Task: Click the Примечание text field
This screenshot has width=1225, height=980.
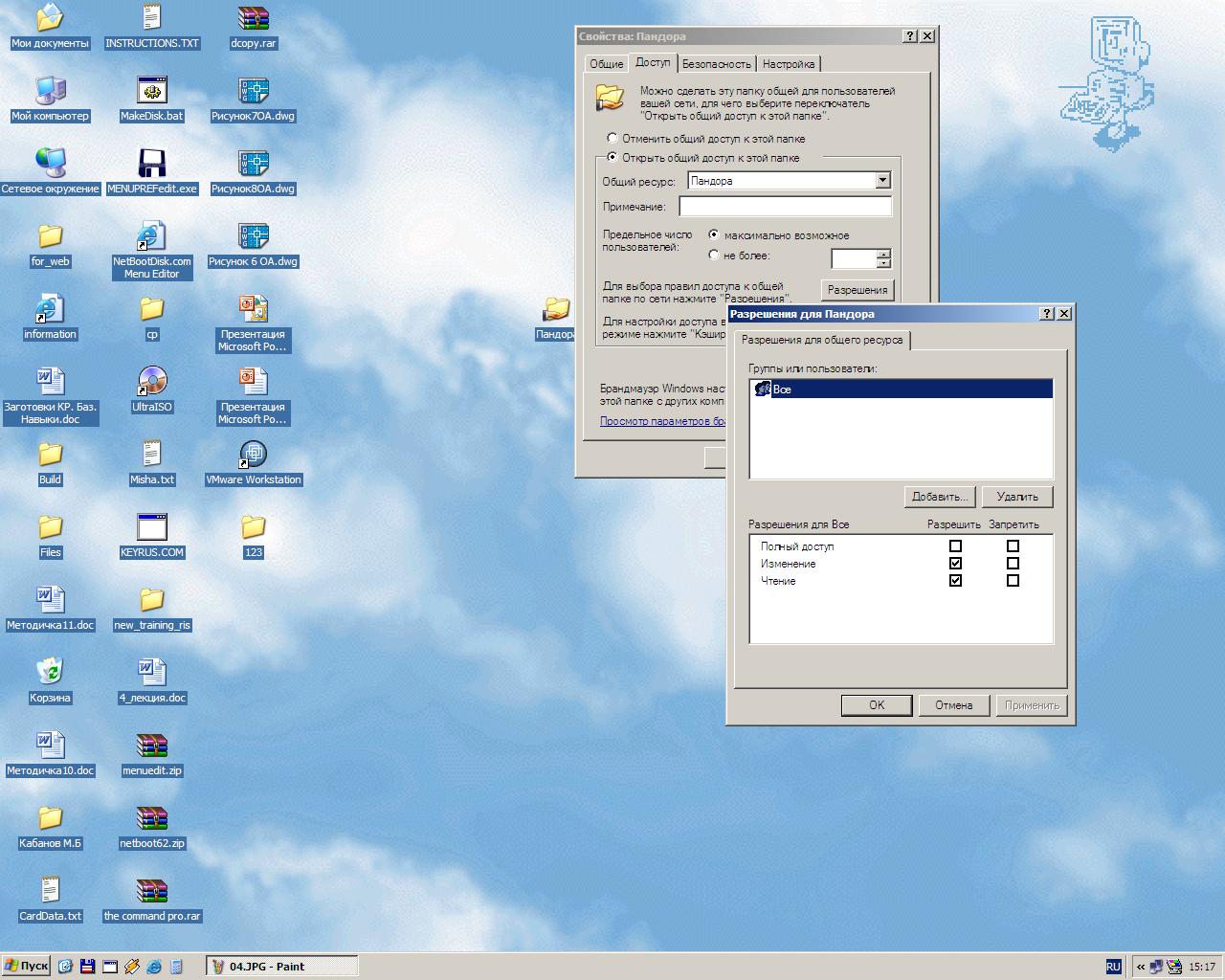Action: (x=785, y=207)
